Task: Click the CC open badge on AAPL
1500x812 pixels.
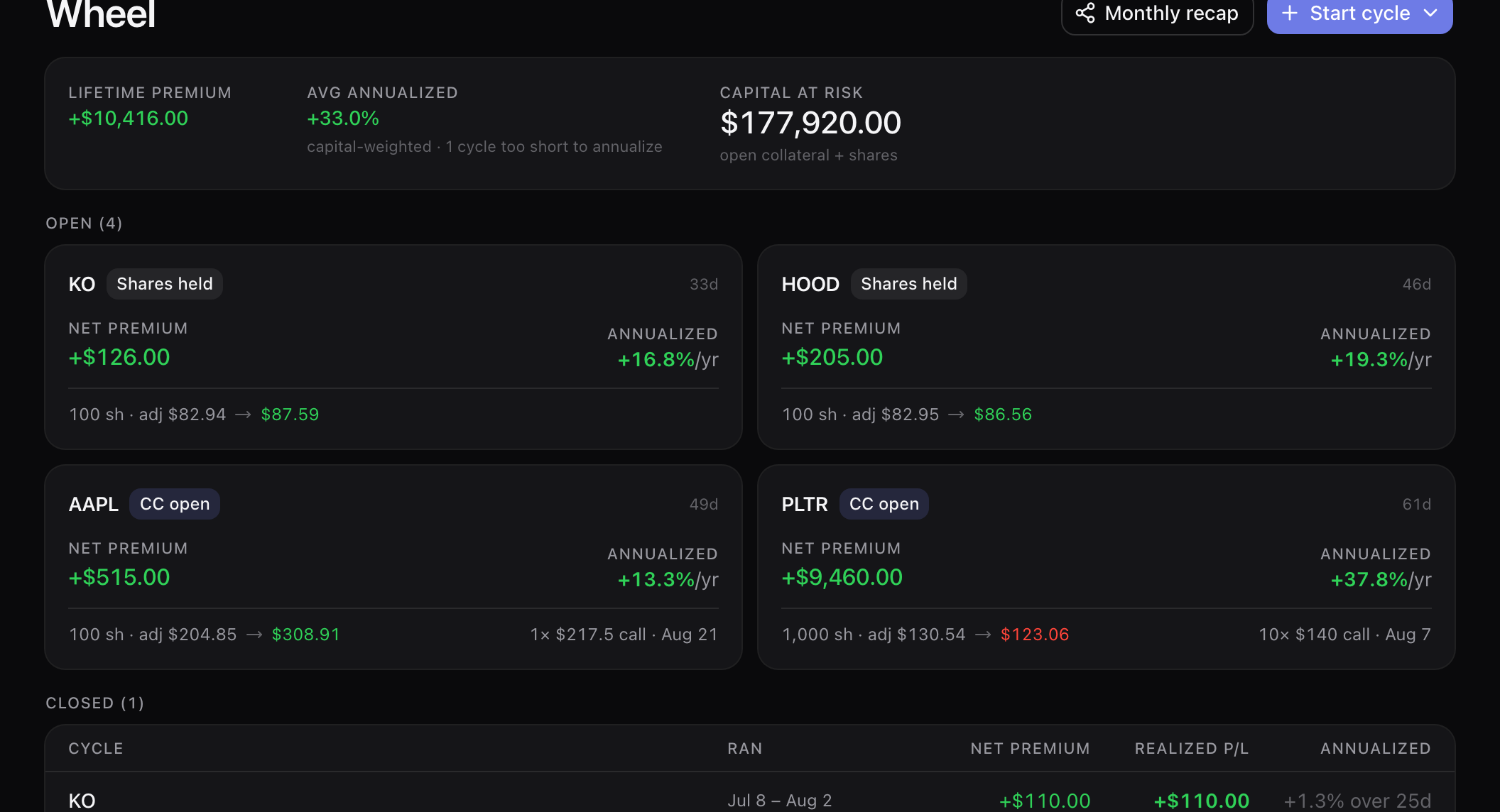Action: pos(175,504)
